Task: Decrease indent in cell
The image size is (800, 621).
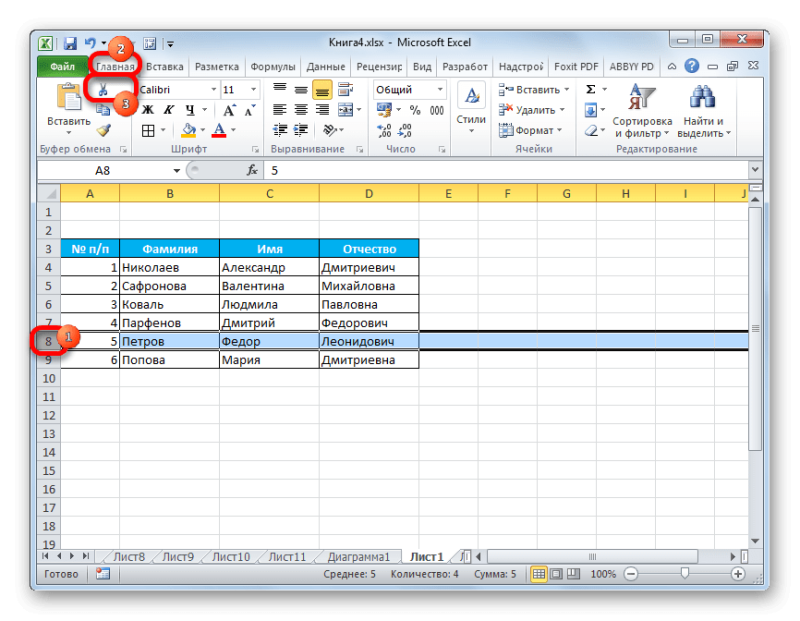Action: [280, 130]
